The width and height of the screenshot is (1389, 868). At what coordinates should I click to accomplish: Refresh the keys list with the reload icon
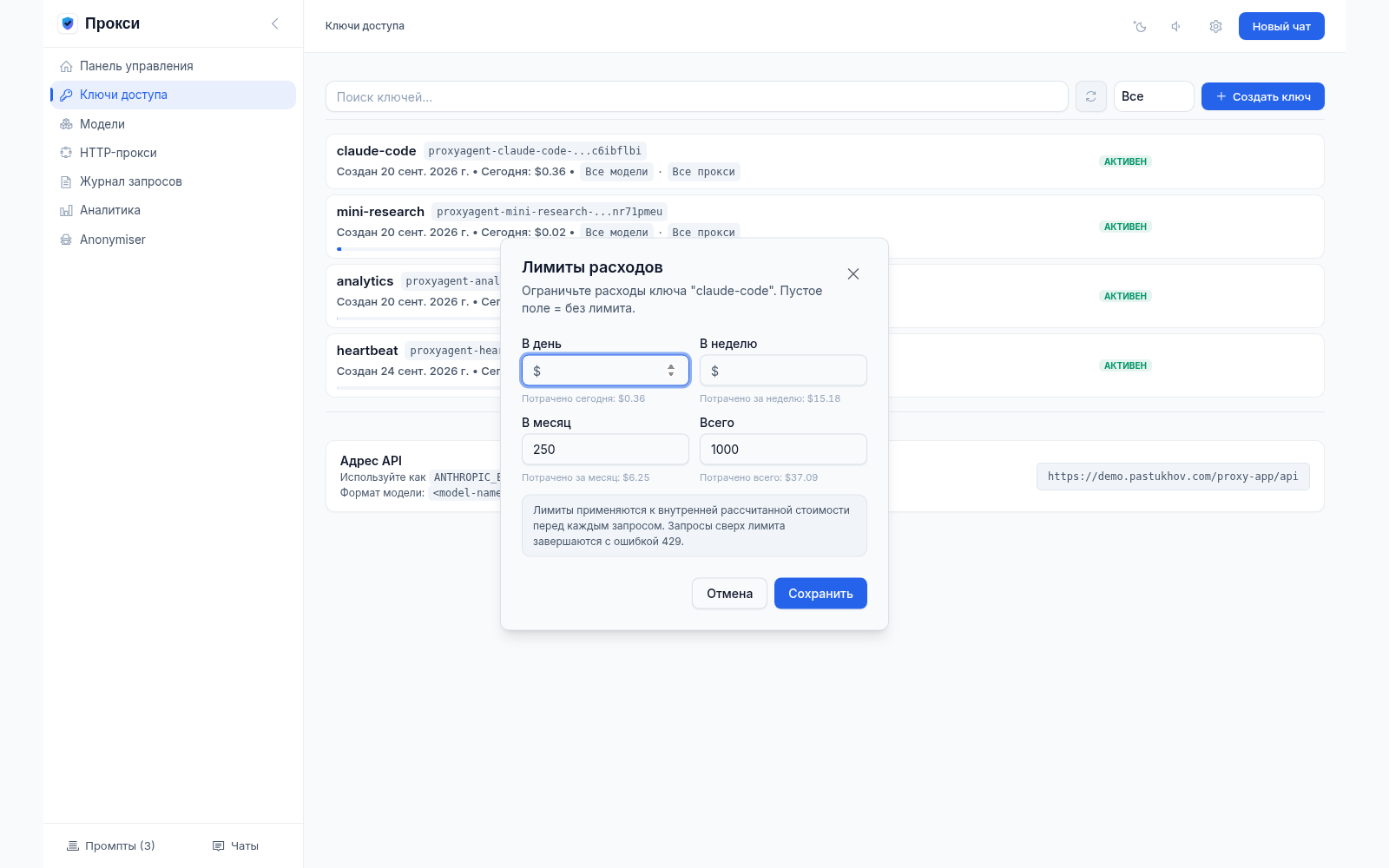pos(1091,96)
